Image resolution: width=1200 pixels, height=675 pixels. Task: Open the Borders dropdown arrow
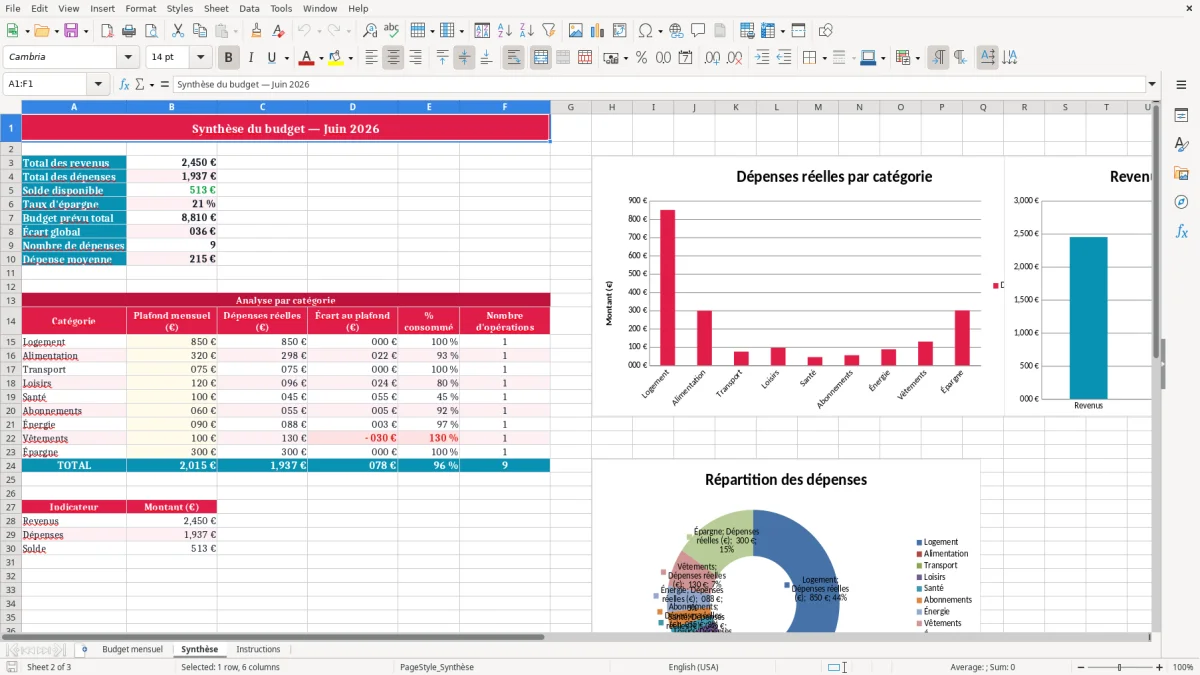[824, 58]
